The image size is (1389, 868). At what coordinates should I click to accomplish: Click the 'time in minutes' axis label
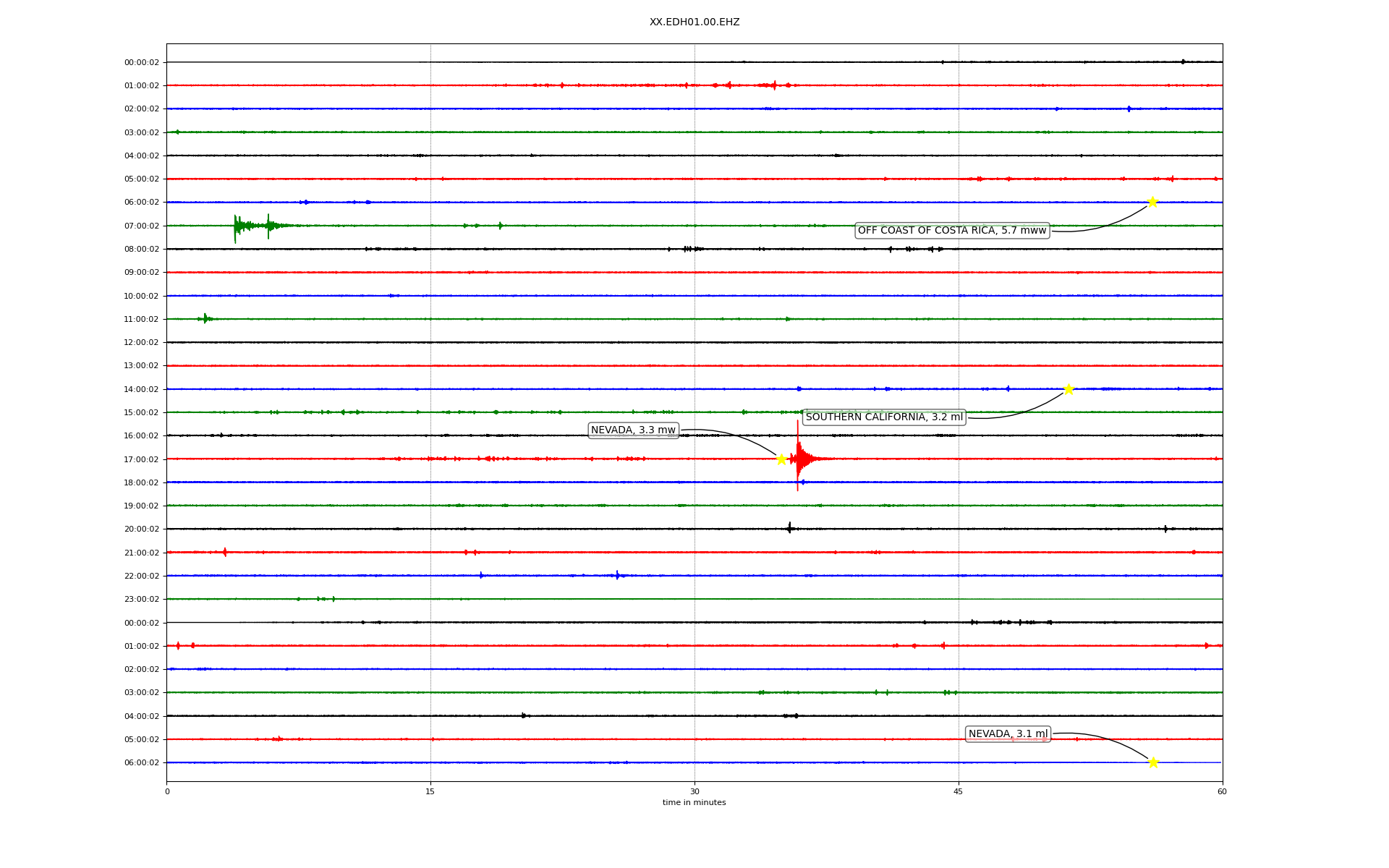tap(694, 802)
